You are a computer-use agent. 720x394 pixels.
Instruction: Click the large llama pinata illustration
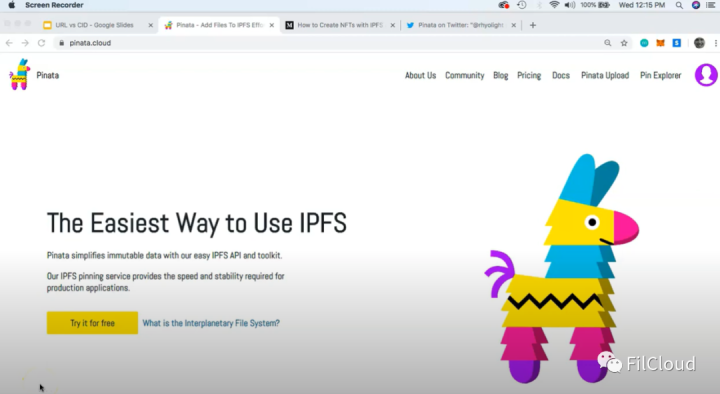tap(562, 269)
